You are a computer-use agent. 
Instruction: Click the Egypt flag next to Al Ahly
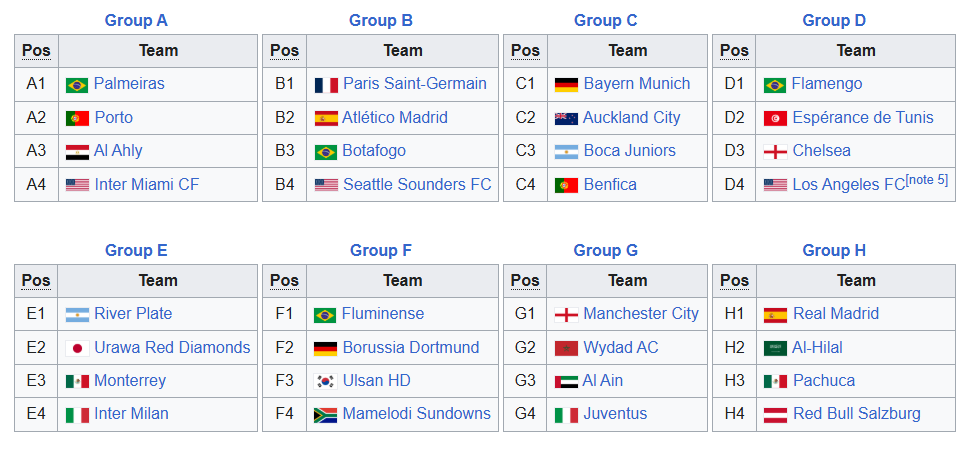tap(77, 152)
